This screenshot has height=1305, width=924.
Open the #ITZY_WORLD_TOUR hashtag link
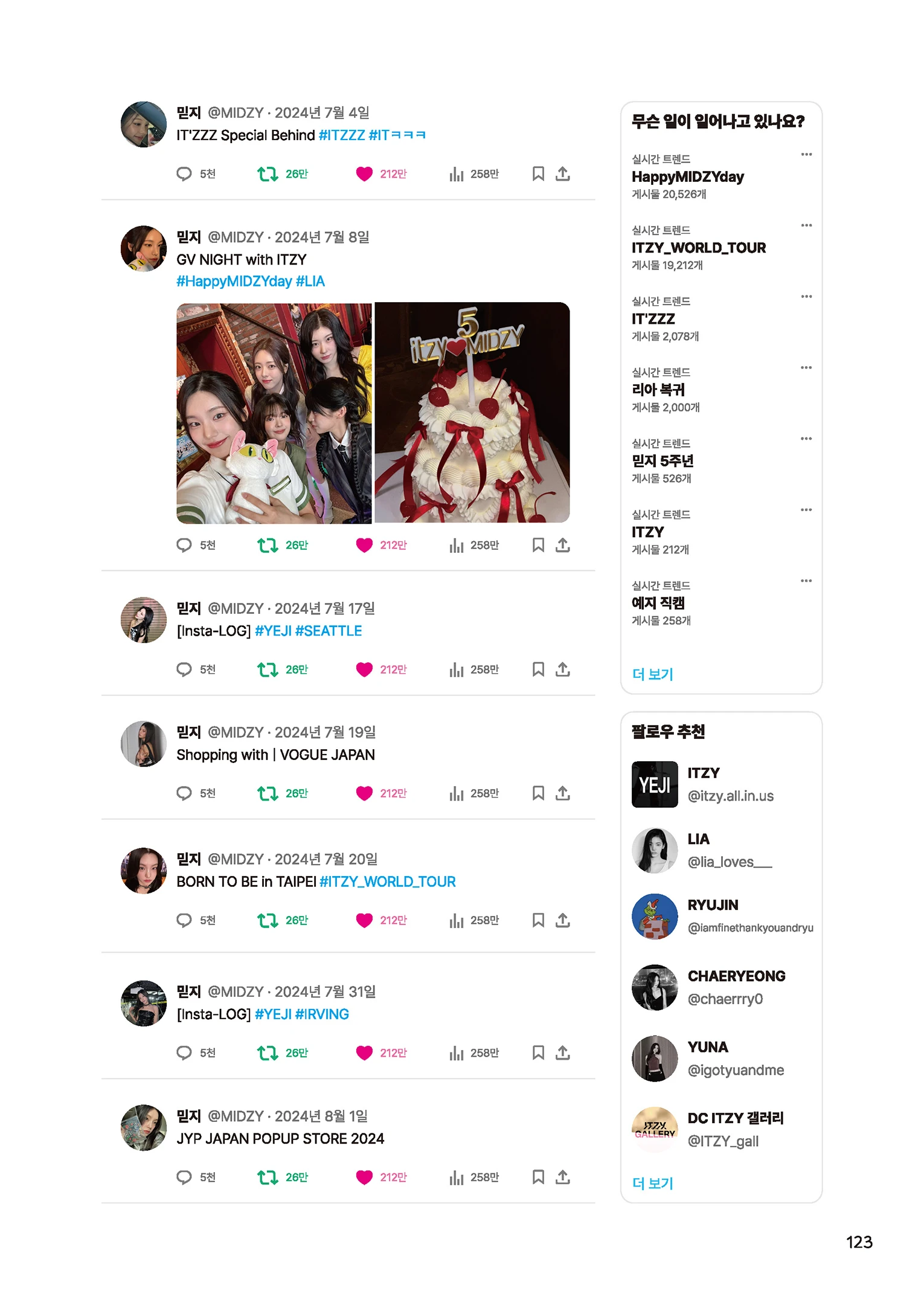388,881
